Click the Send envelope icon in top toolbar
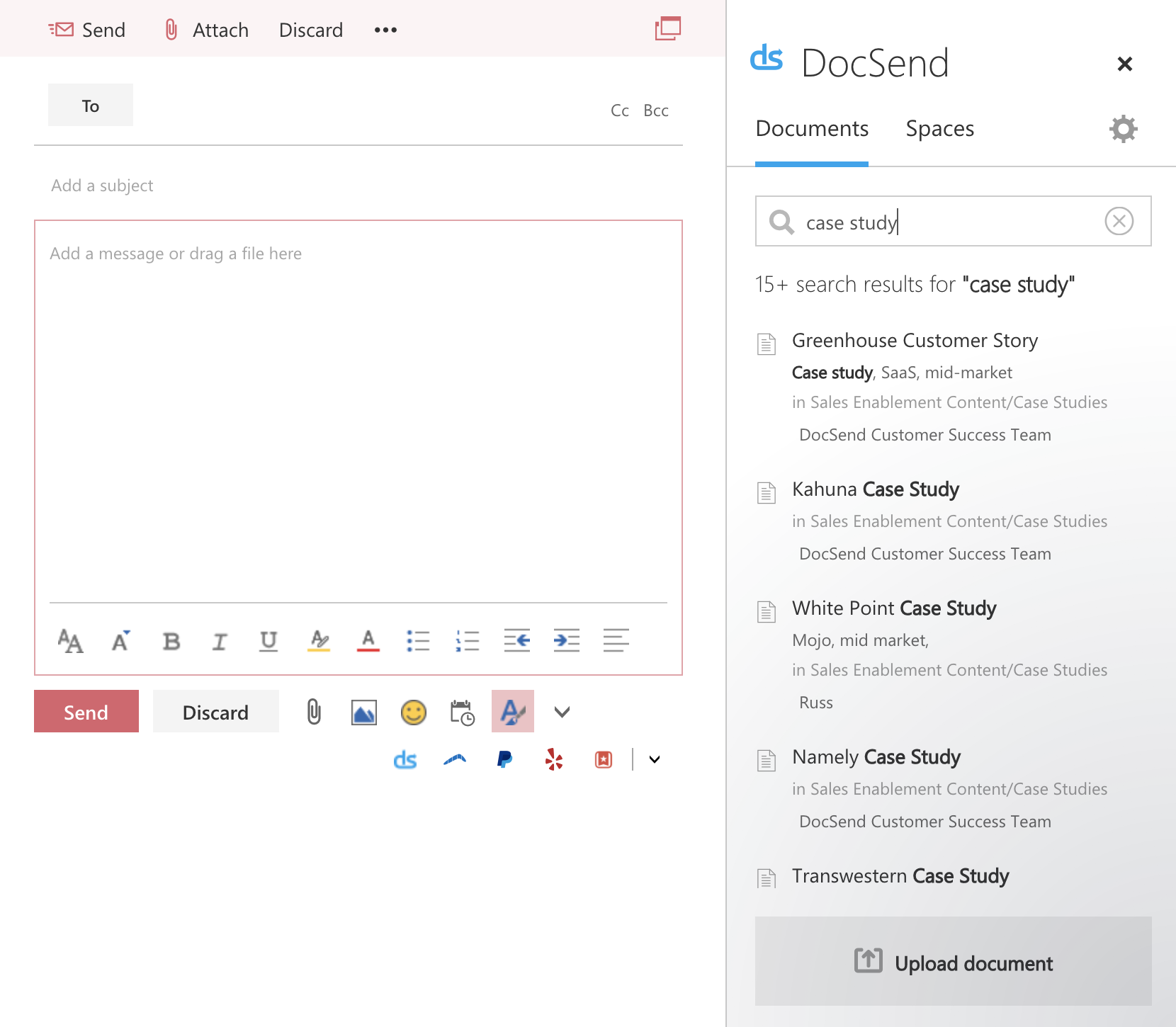This screenshot has height=1027, width=1176. pos(61,30)
